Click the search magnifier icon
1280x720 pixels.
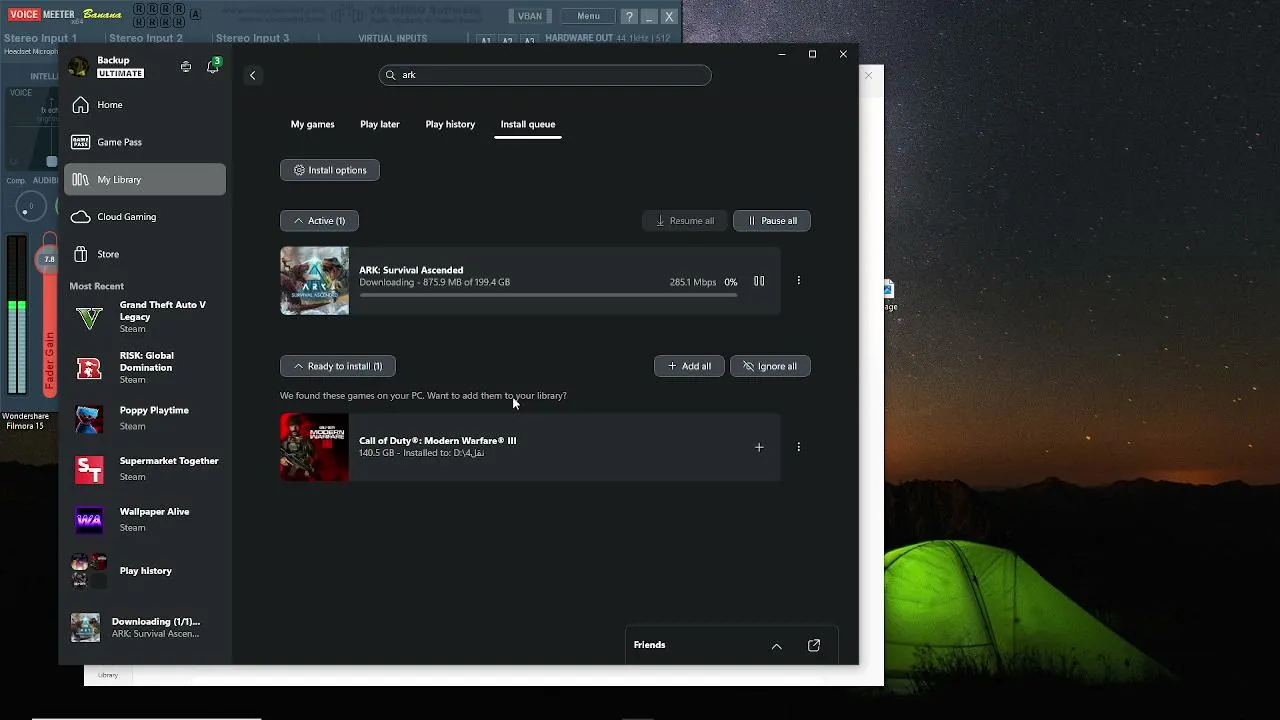(392, 75)
